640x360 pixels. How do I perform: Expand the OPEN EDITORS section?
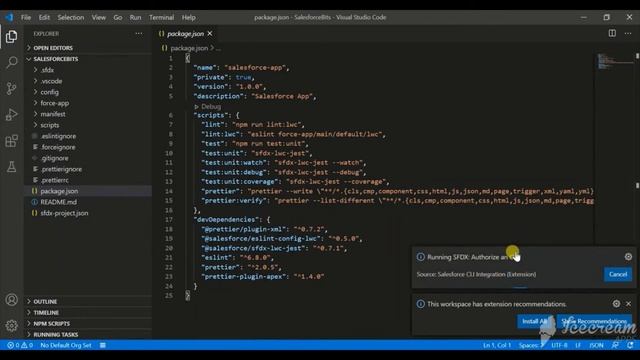click(x=53, y=48)
